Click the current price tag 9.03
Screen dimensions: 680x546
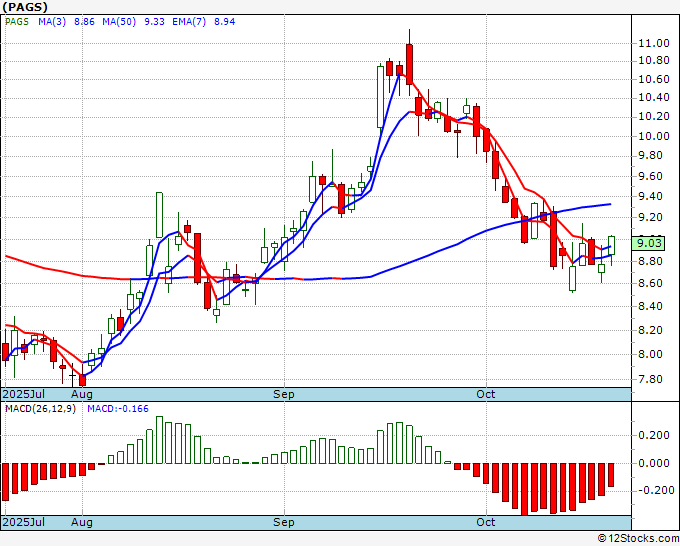[x=648, y=243]
